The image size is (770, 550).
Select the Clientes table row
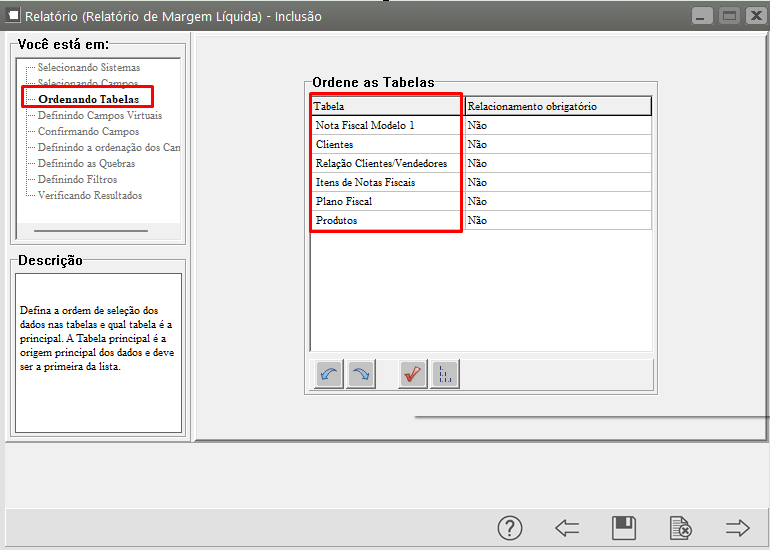(x=386, y=144)
